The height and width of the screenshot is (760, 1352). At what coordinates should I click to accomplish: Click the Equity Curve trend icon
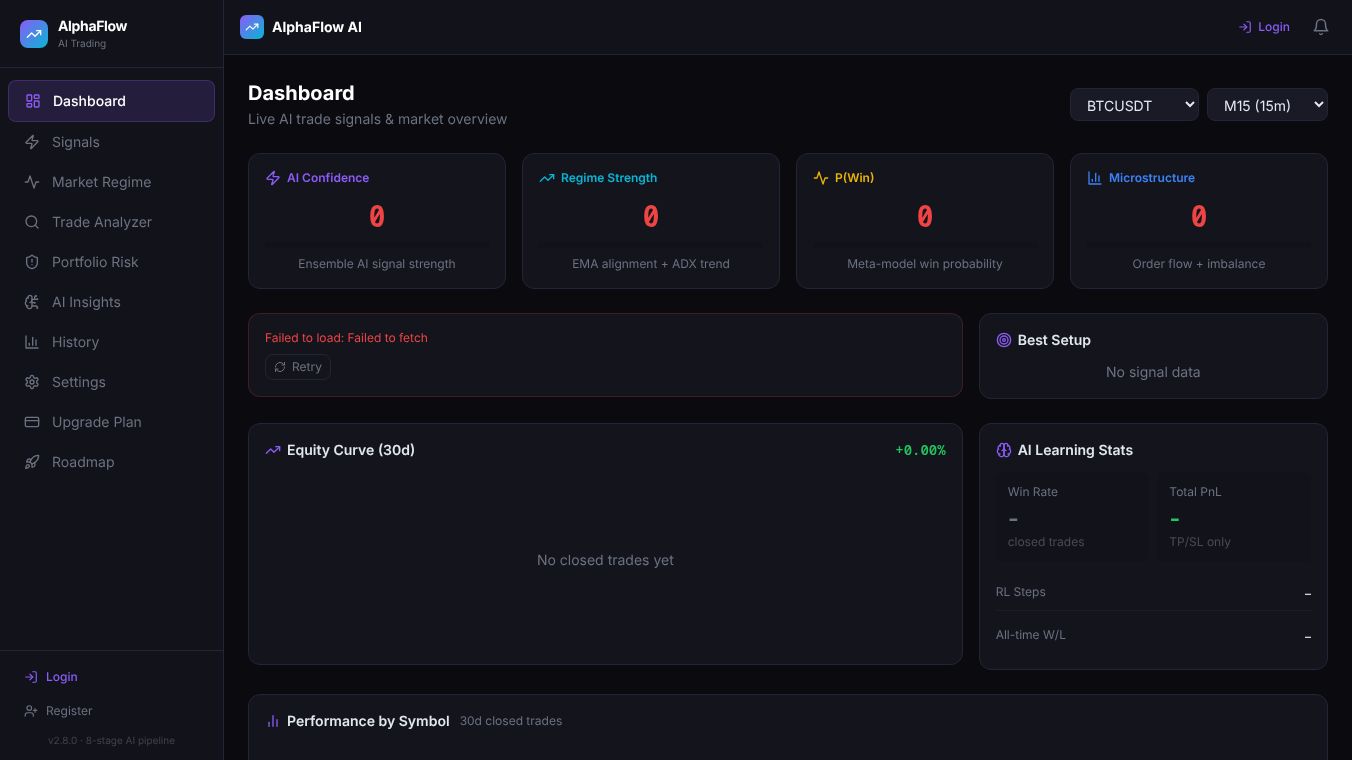(273, 450)
